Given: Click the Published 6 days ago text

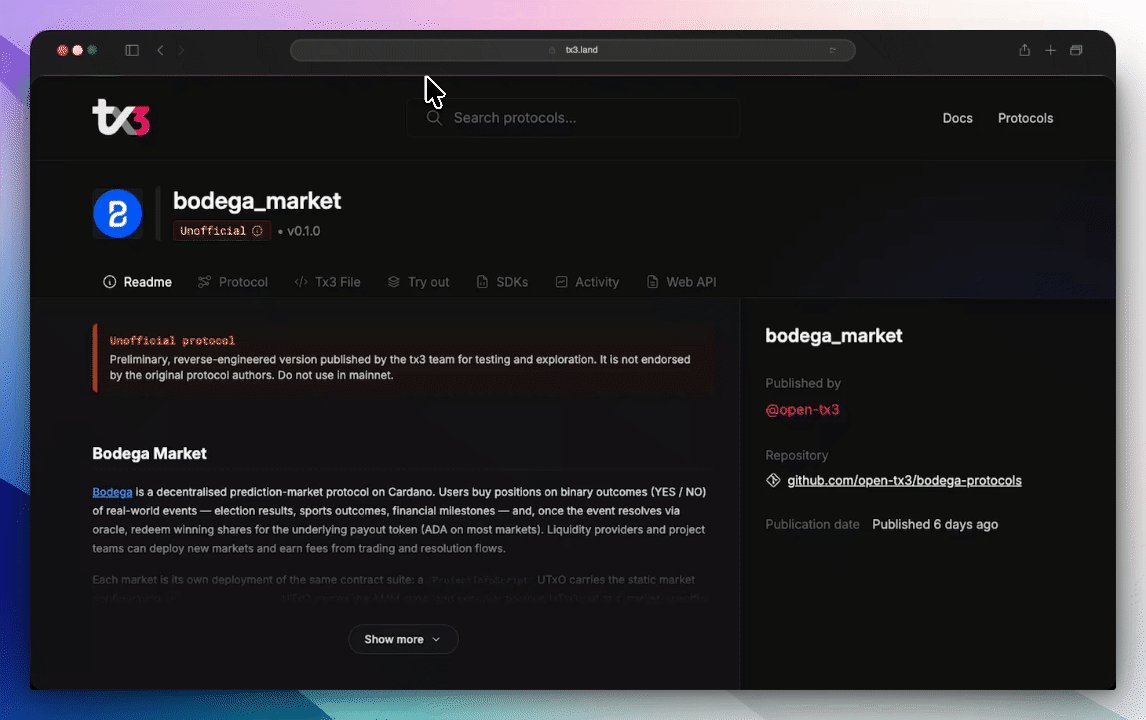Looking at the screenshot, I should [935, 525].
